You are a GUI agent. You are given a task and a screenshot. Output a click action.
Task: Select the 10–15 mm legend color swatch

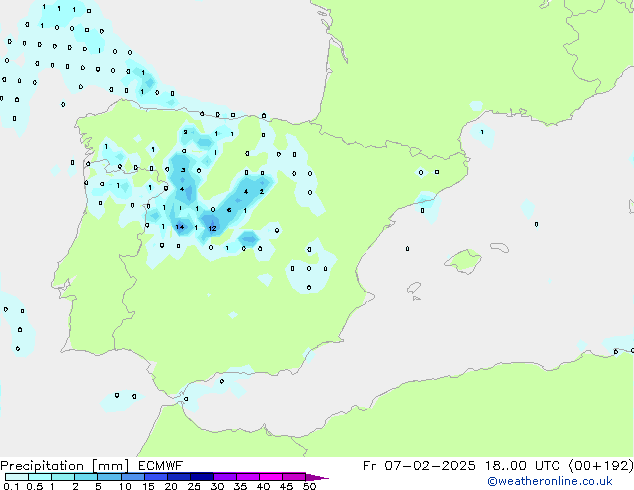click(x=132, y=477)
